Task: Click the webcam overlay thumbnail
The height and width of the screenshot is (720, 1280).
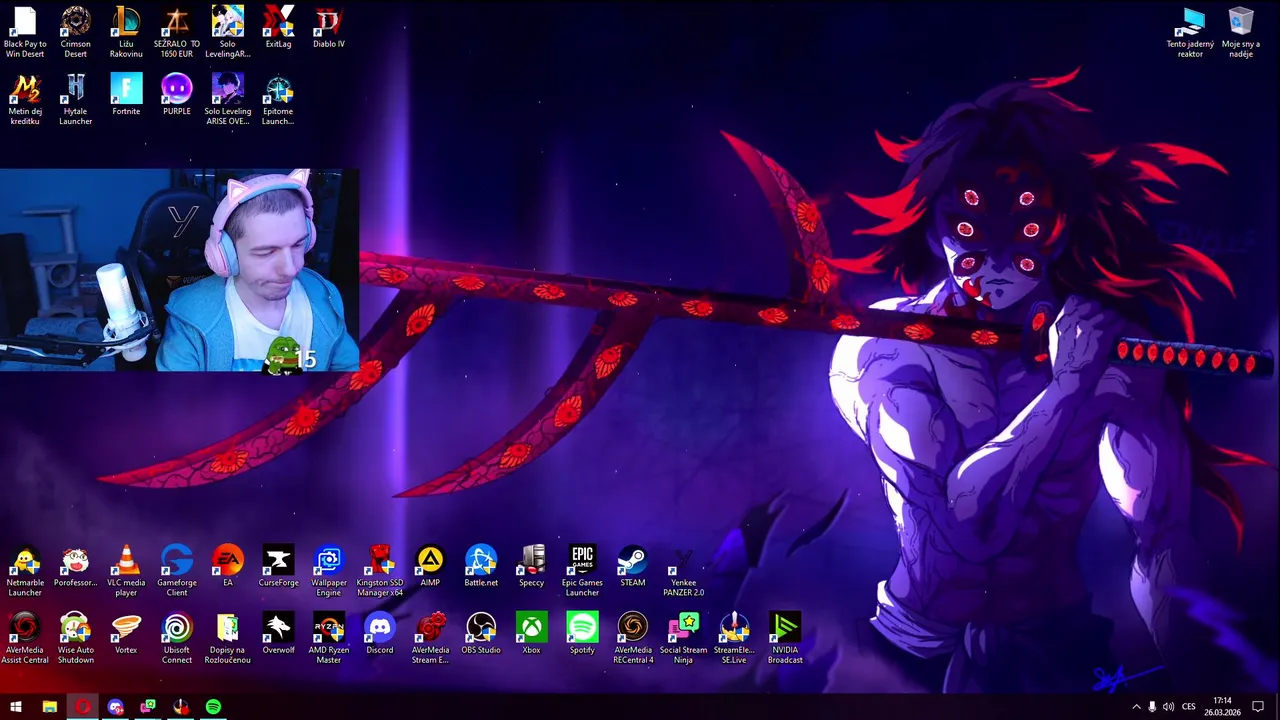Action: [x=179, y=270]
